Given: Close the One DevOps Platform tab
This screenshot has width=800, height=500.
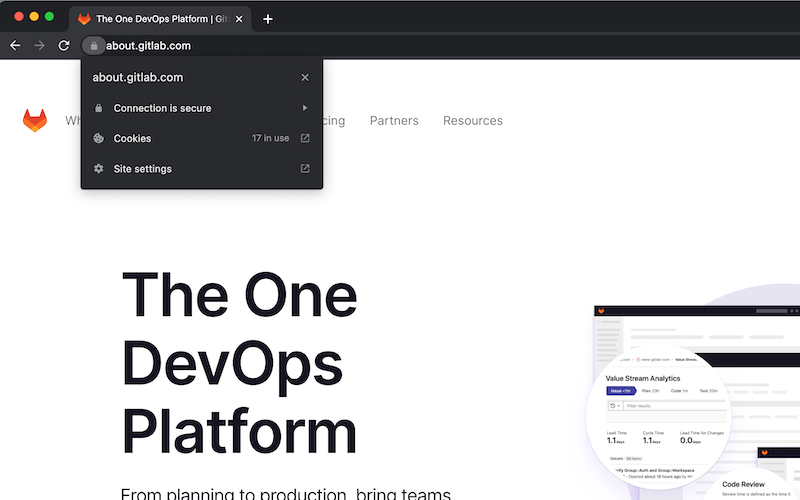Looking at the screenshot, I should click(x=239, y=19).
